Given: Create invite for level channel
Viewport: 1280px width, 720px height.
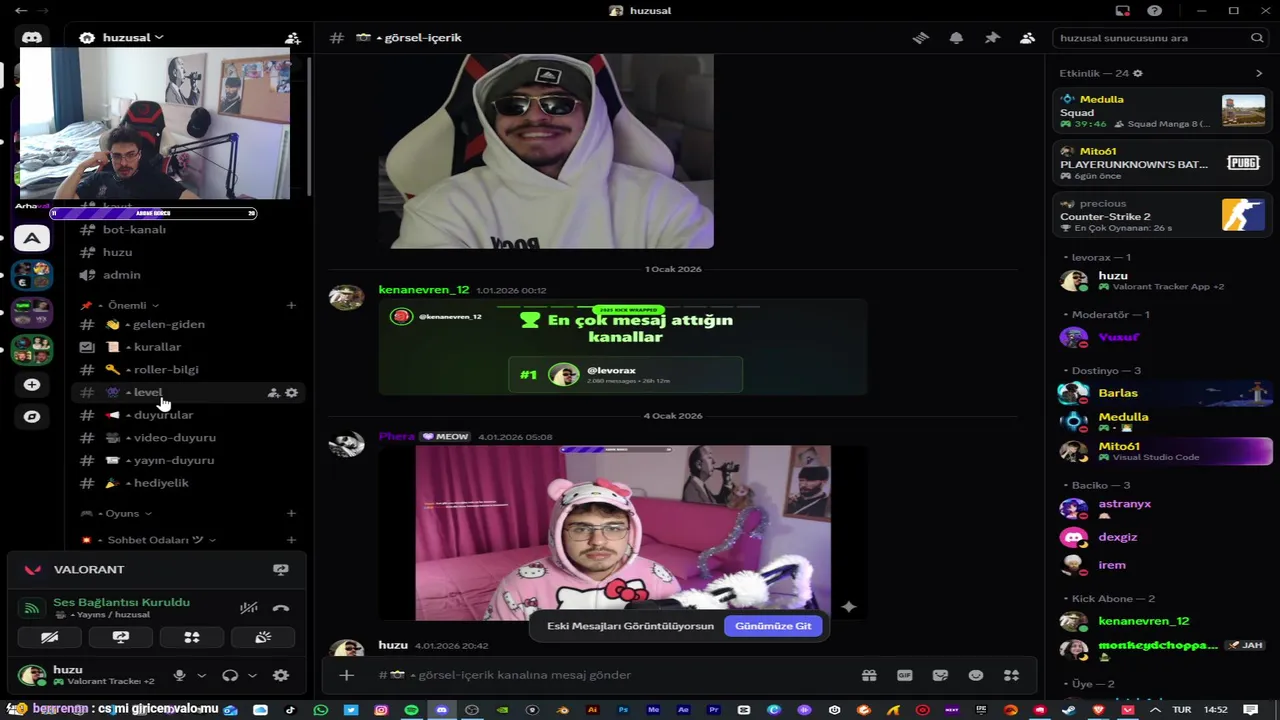Looking at the screenshot, I should pos(273,393).
